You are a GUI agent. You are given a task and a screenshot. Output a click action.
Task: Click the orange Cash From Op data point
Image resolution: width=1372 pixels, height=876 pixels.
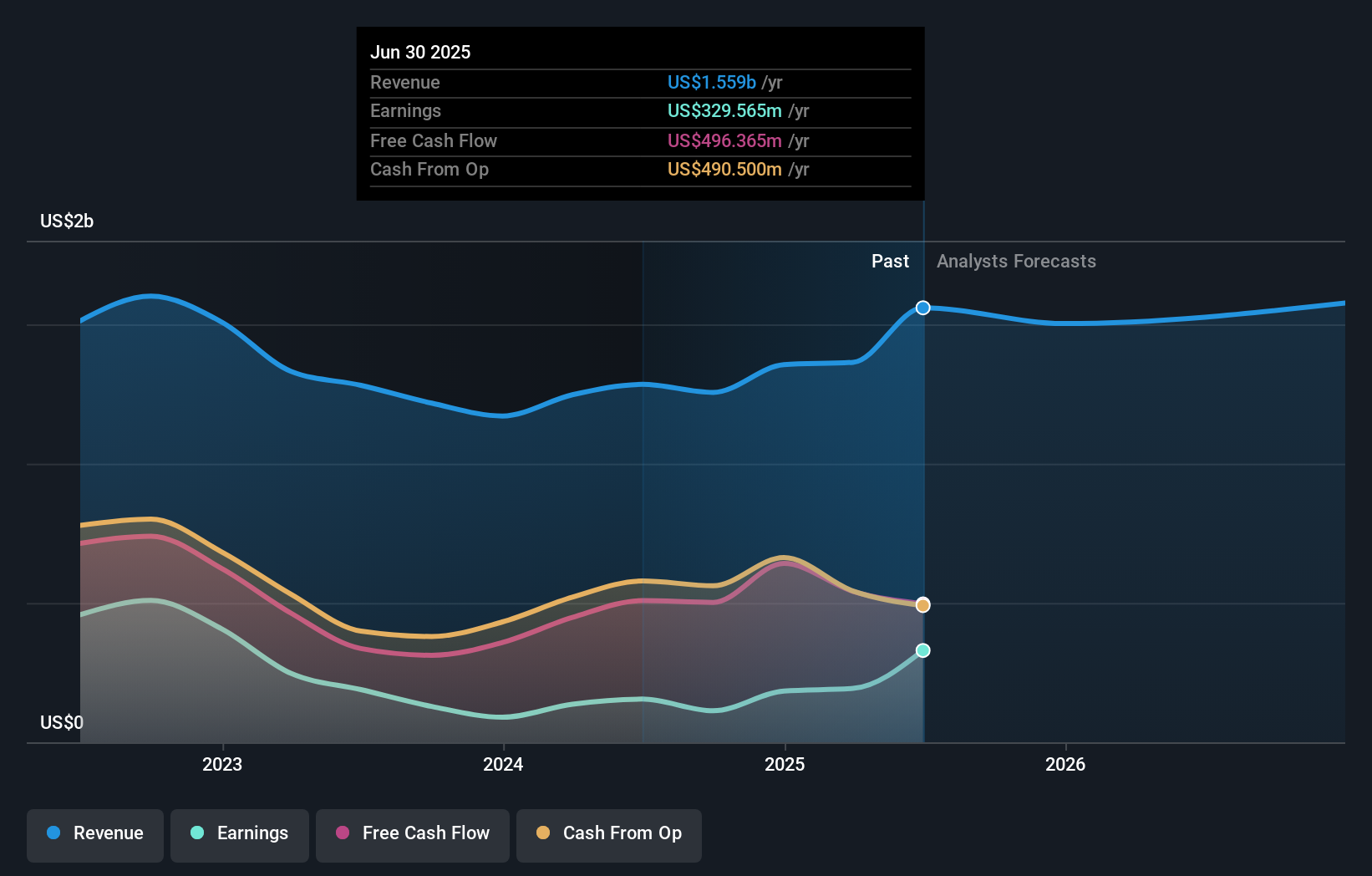(x=922, y=605)
